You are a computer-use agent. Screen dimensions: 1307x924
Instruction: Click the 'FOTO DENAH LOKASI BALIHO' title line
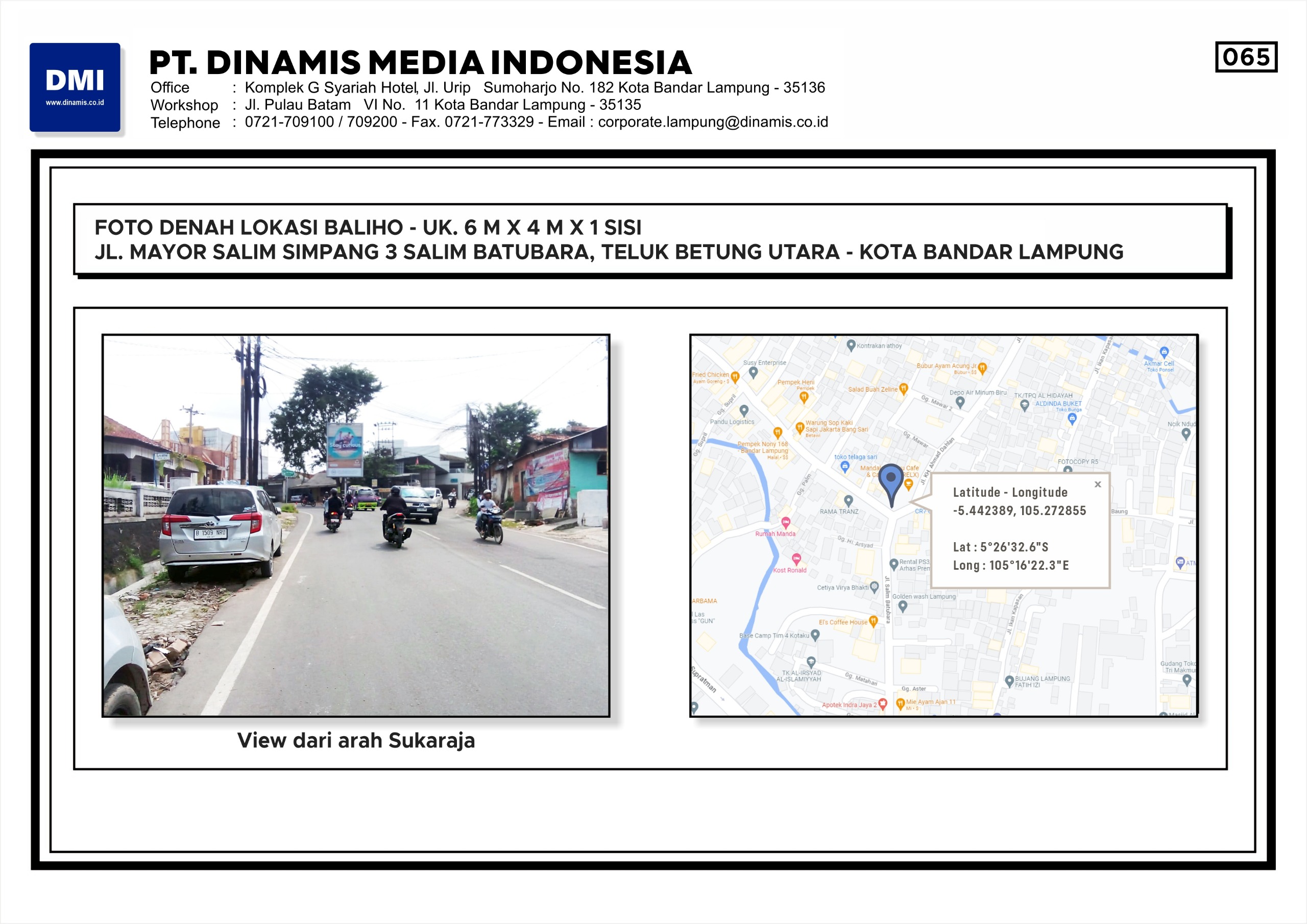(x=368, y=227)
